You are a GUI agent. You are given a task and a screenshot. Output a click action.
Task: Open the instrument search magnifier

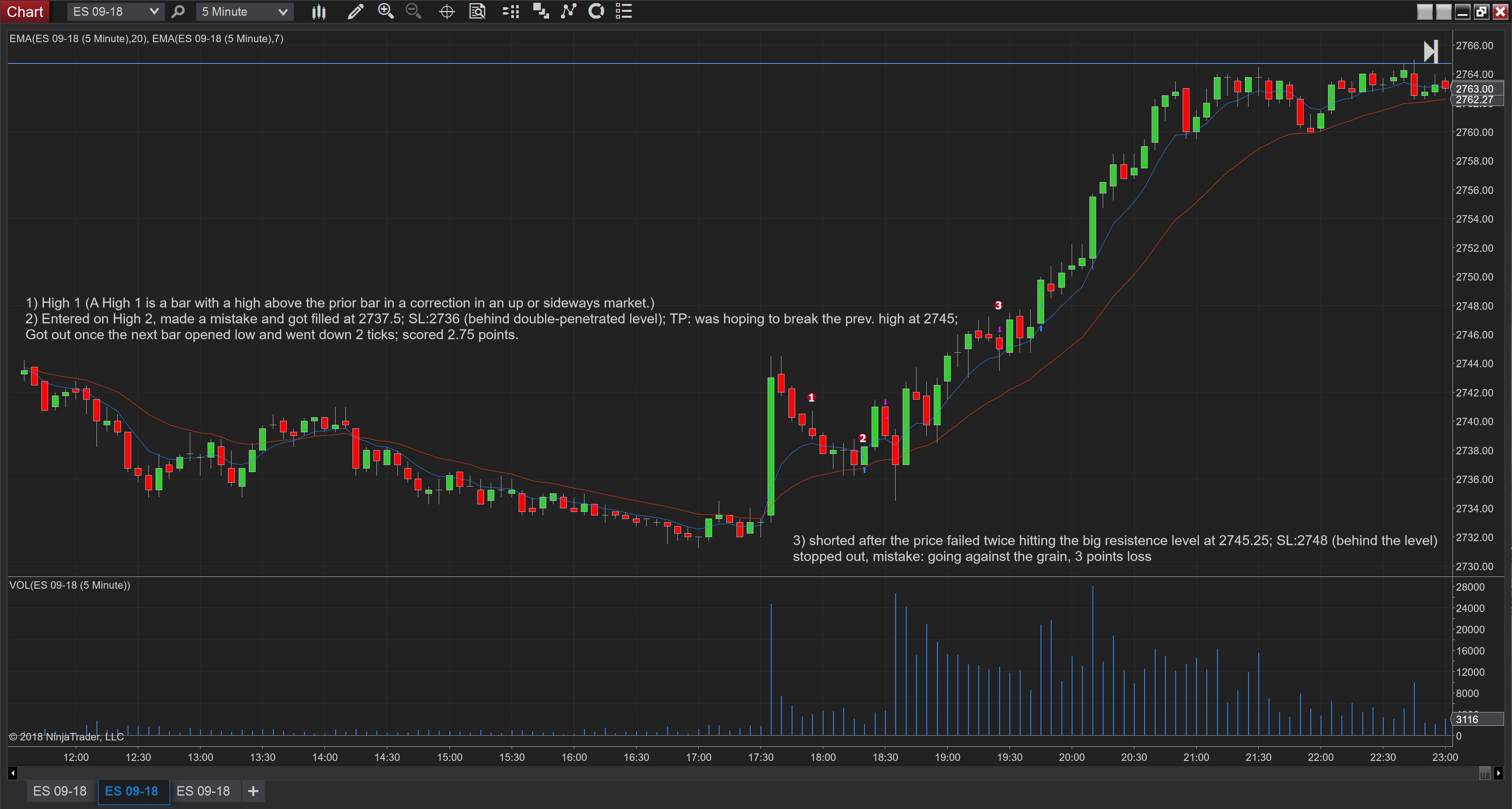click(x=178, y=12)
